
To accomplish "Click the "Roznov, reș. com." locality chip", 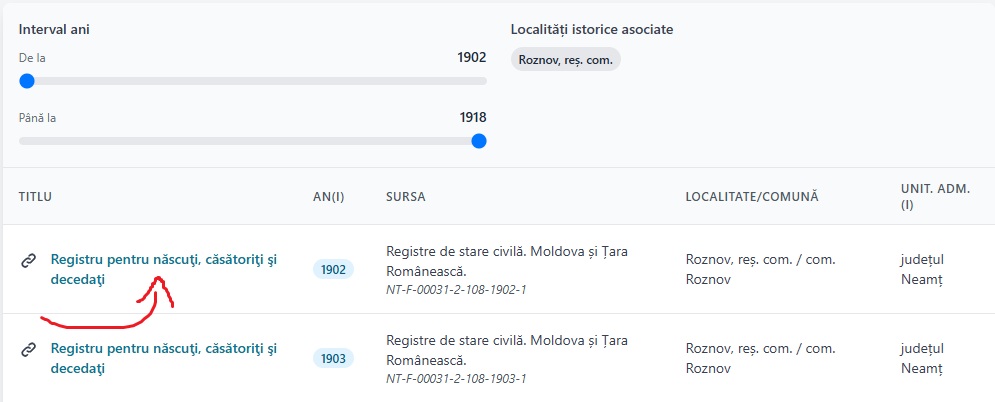I will tap(566, 60).
